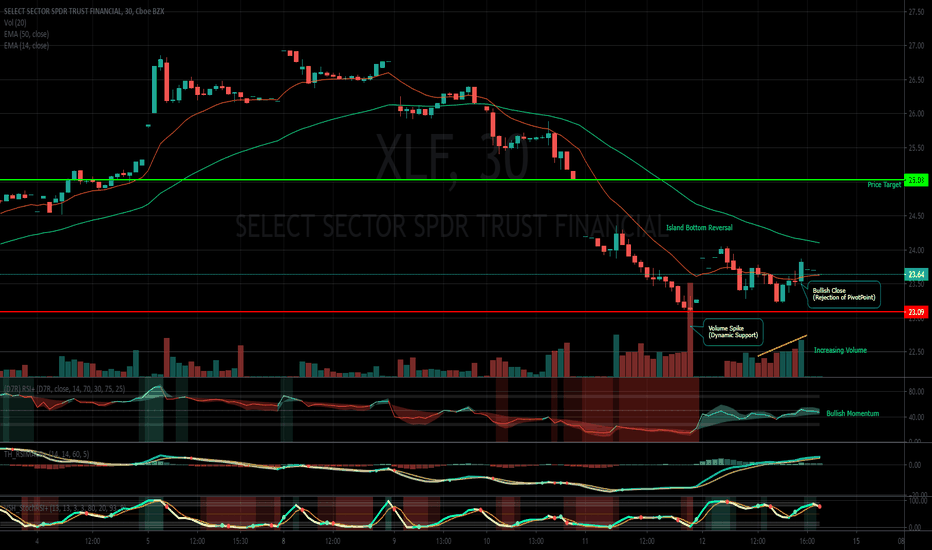Click the day 11 time axis label
The width and height of the screenshot is (932, 550).
pyautogui.click(x=585, y=541)
